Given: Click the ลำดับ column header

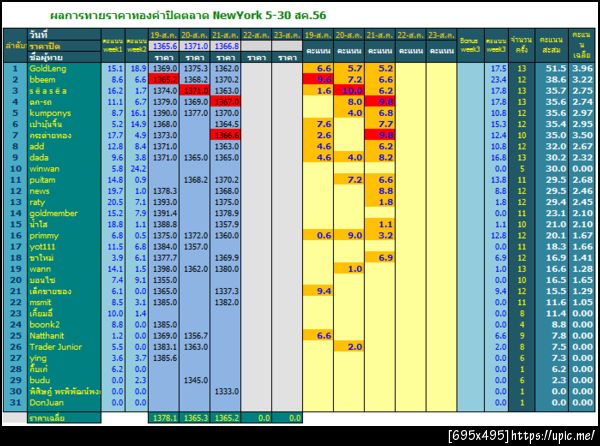Looking at the screenshot, I should click(x=15, y=46).
